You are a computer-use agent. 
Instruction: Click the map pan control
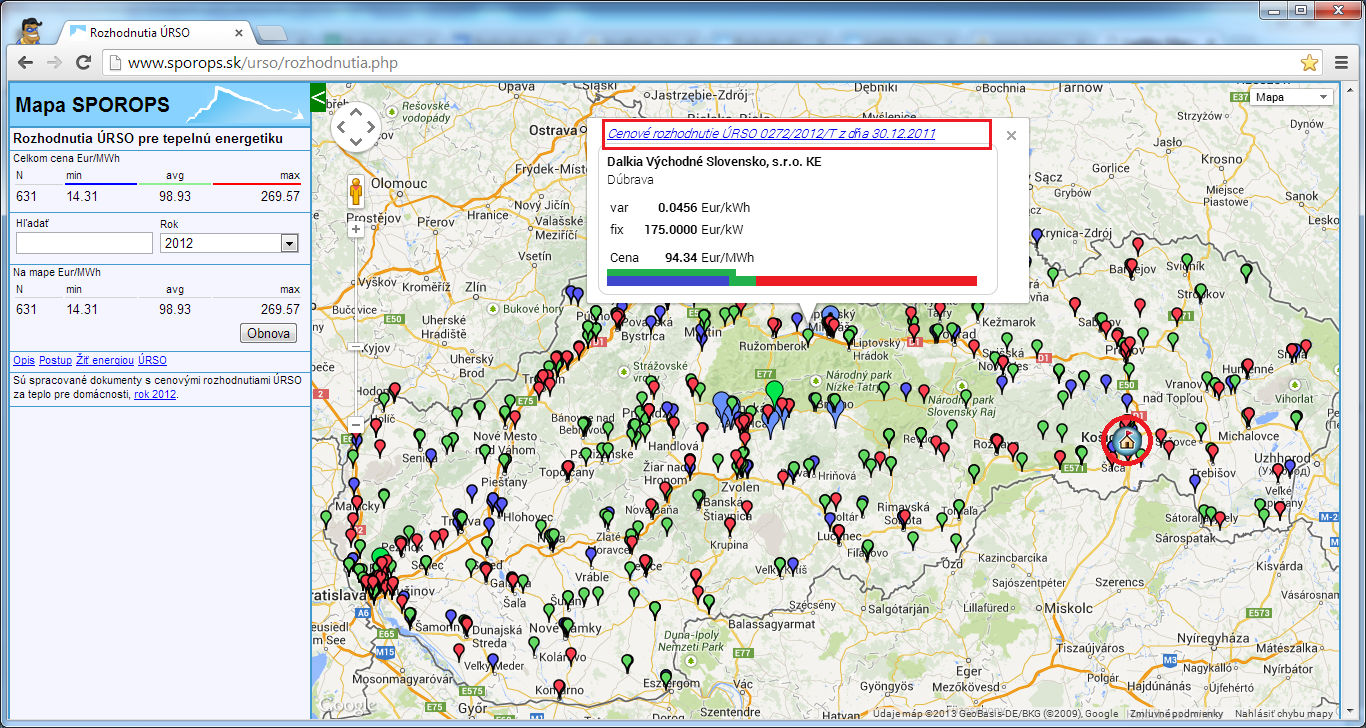pyautogui.click(x=356, y=126)
